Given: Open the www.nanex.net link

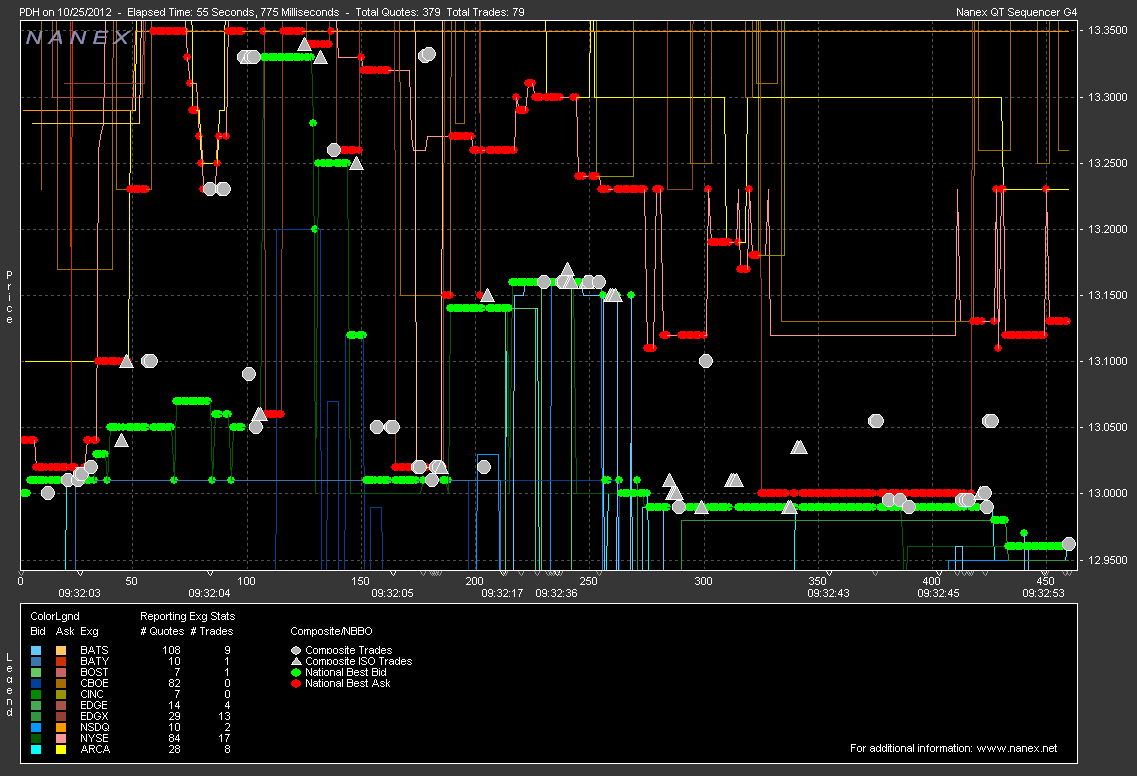Looking at the screenshot, I should (1017, 748).
